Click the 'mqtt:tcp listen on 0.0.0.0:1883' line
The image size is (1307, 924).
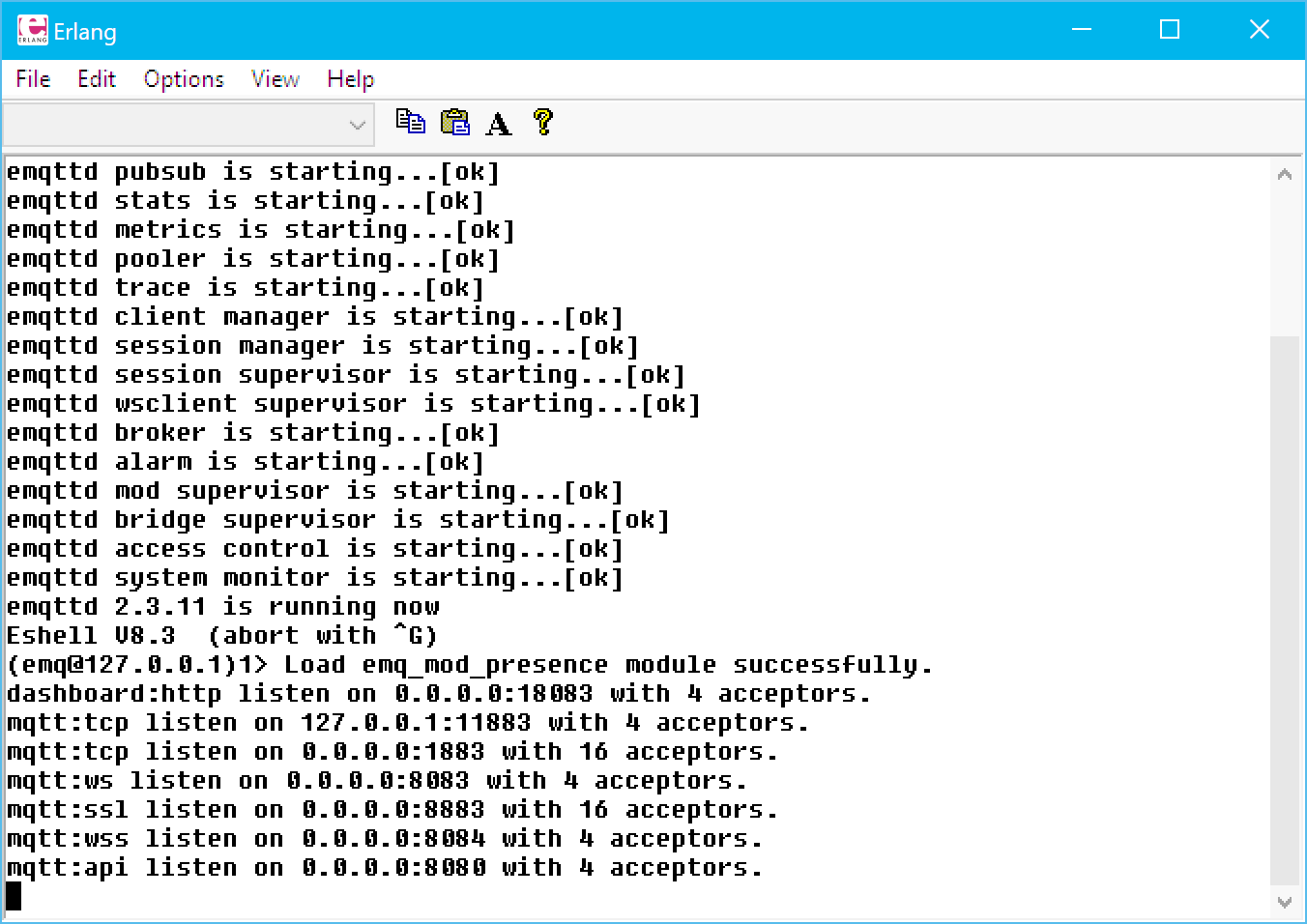[x=392, y=752]
